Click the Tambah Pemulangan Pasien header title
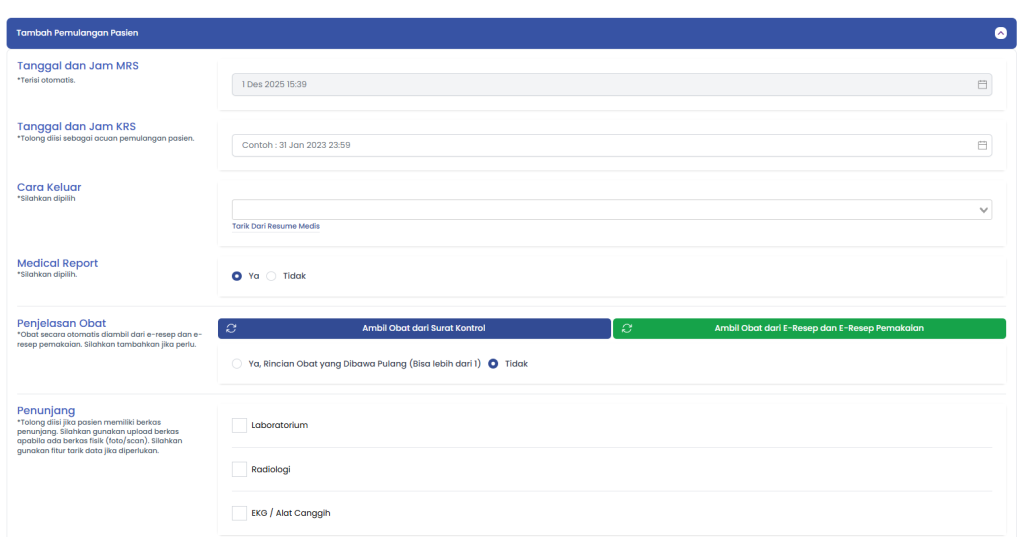 click(x=77, y=33)
